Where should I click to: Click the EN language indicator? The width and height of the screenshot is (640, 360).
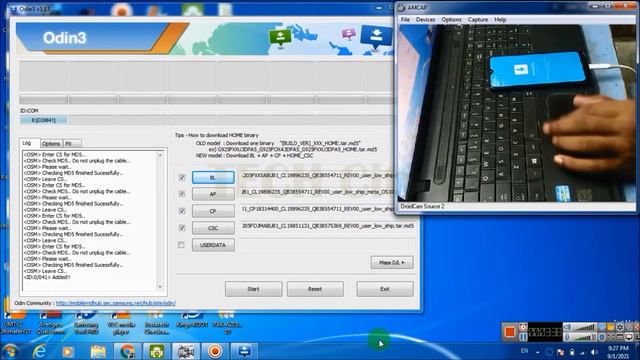524,351
